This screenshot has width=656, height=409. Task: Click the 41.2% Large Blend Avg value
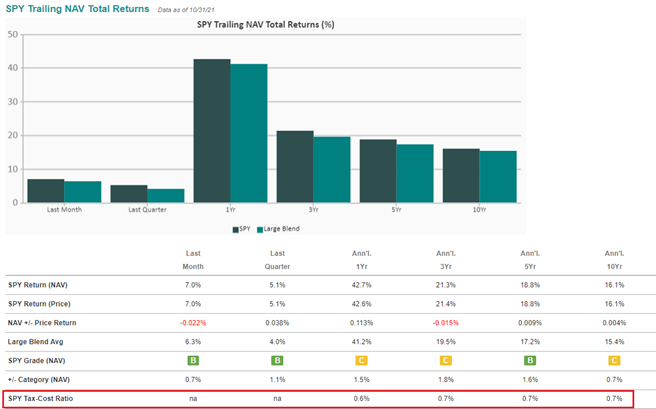tap(361, 342)
